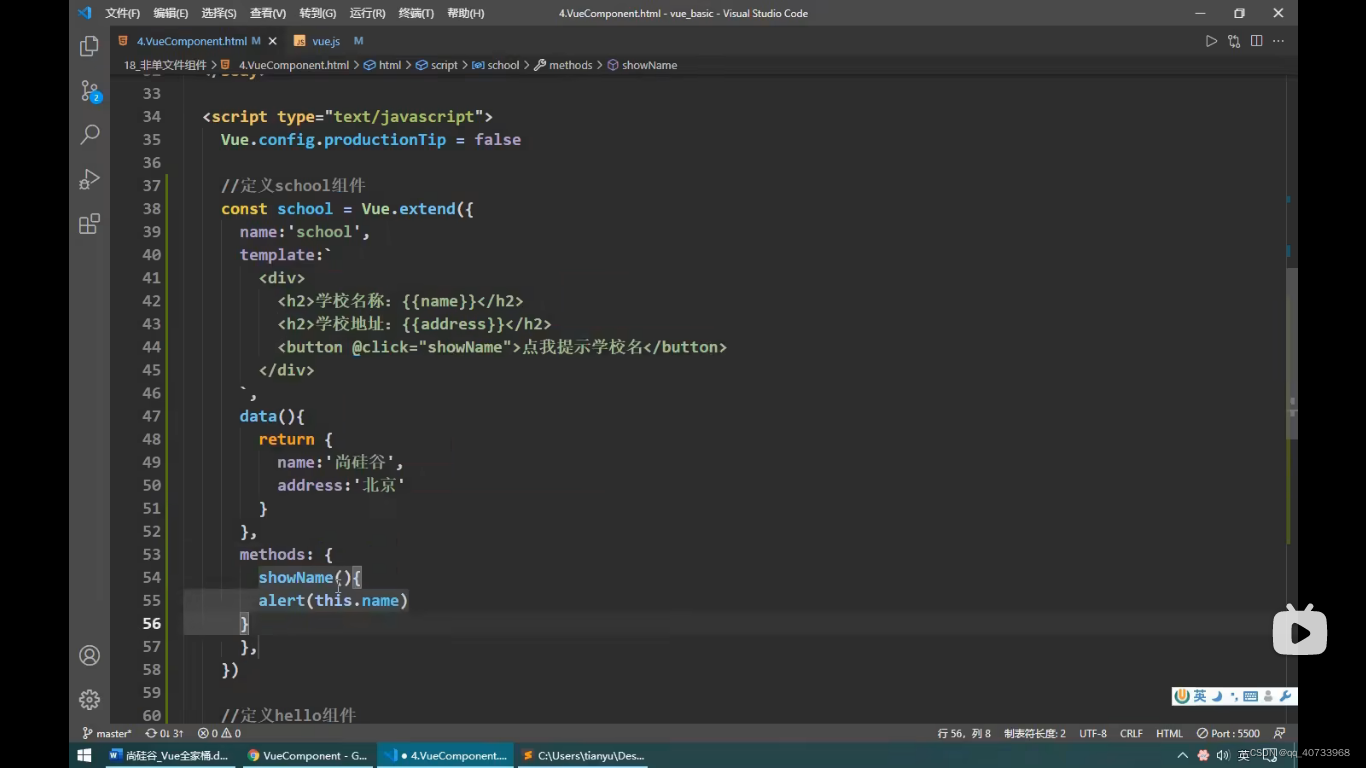This screenshot has height=768, width=1366.
Task: Click the feedback icon in status bar
Action: (1279, 733)
